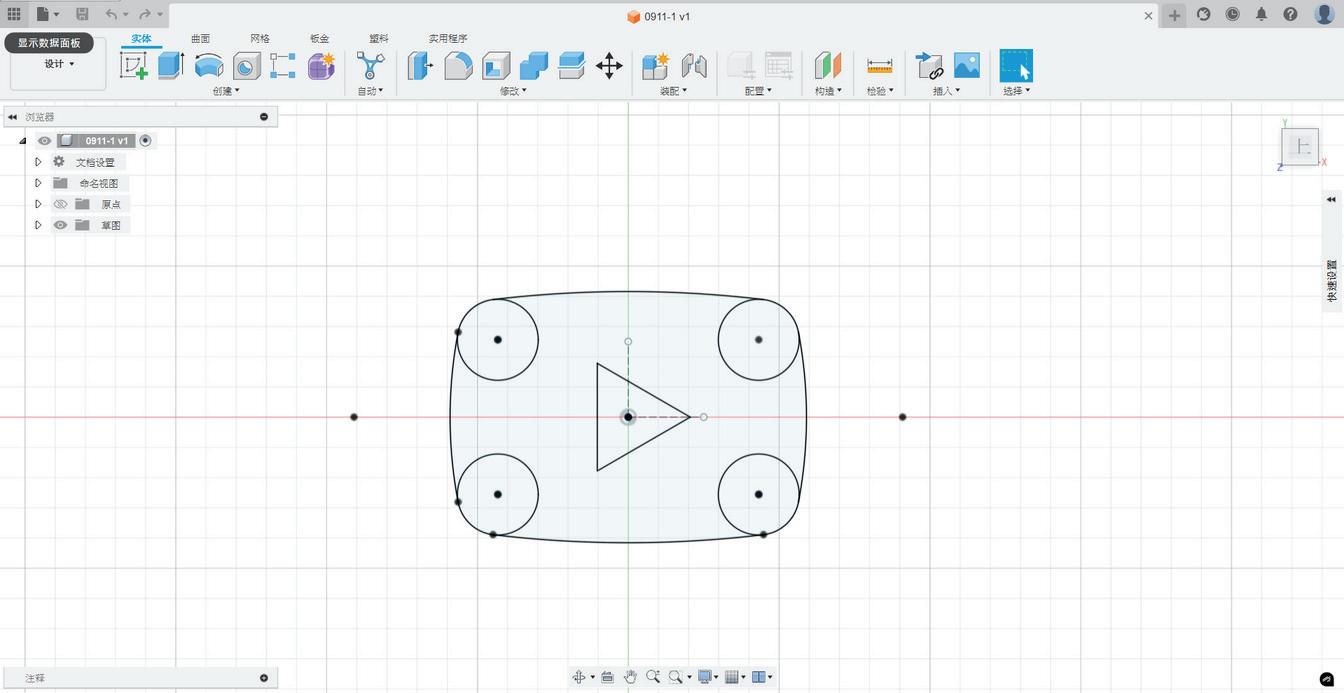Select the Offset Plane construct tool
Viewport: 1344px width, 693px height.
point(827,66)
